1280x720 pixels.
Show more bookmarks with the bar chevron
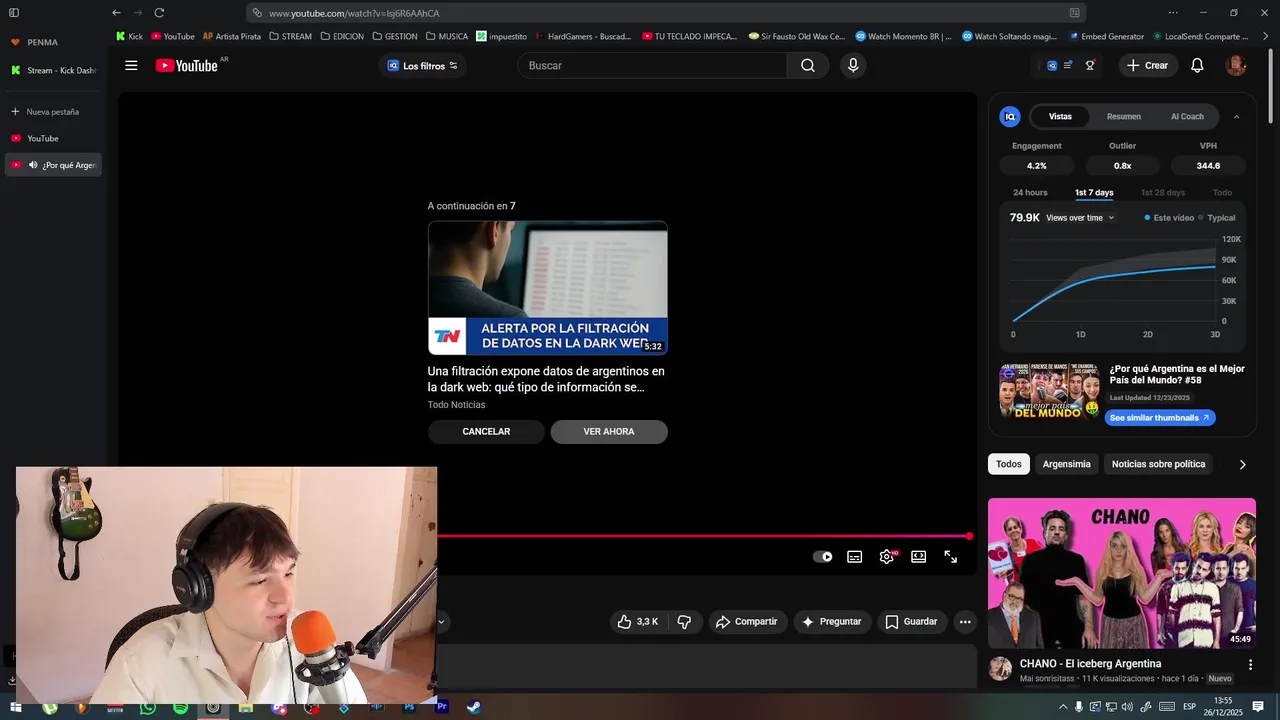1267,36
